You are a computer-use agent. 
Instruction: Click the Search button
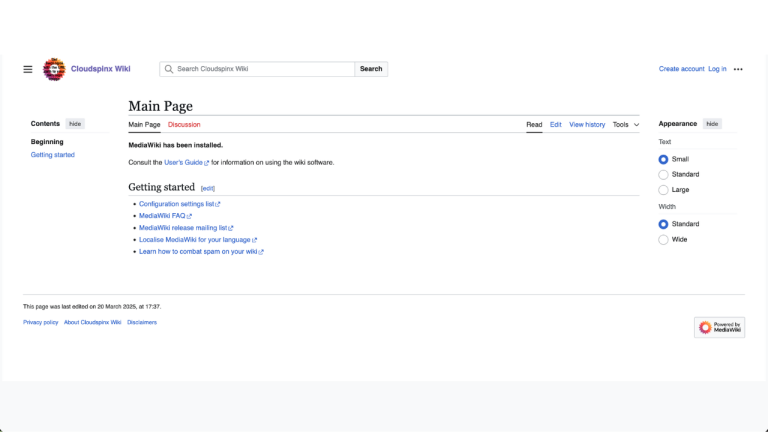pos(371,69)
